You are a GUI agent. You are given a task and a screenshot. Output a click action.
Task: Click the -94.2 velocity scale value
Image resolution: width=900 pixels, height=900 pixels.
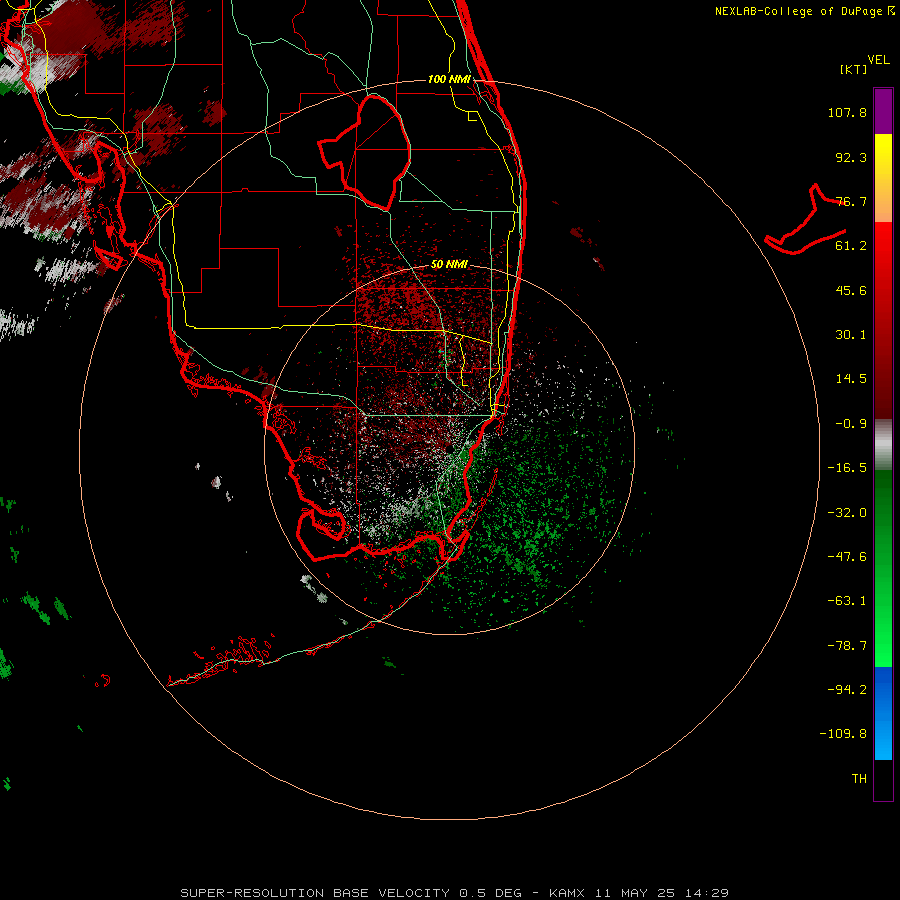[x=847, y=689]
